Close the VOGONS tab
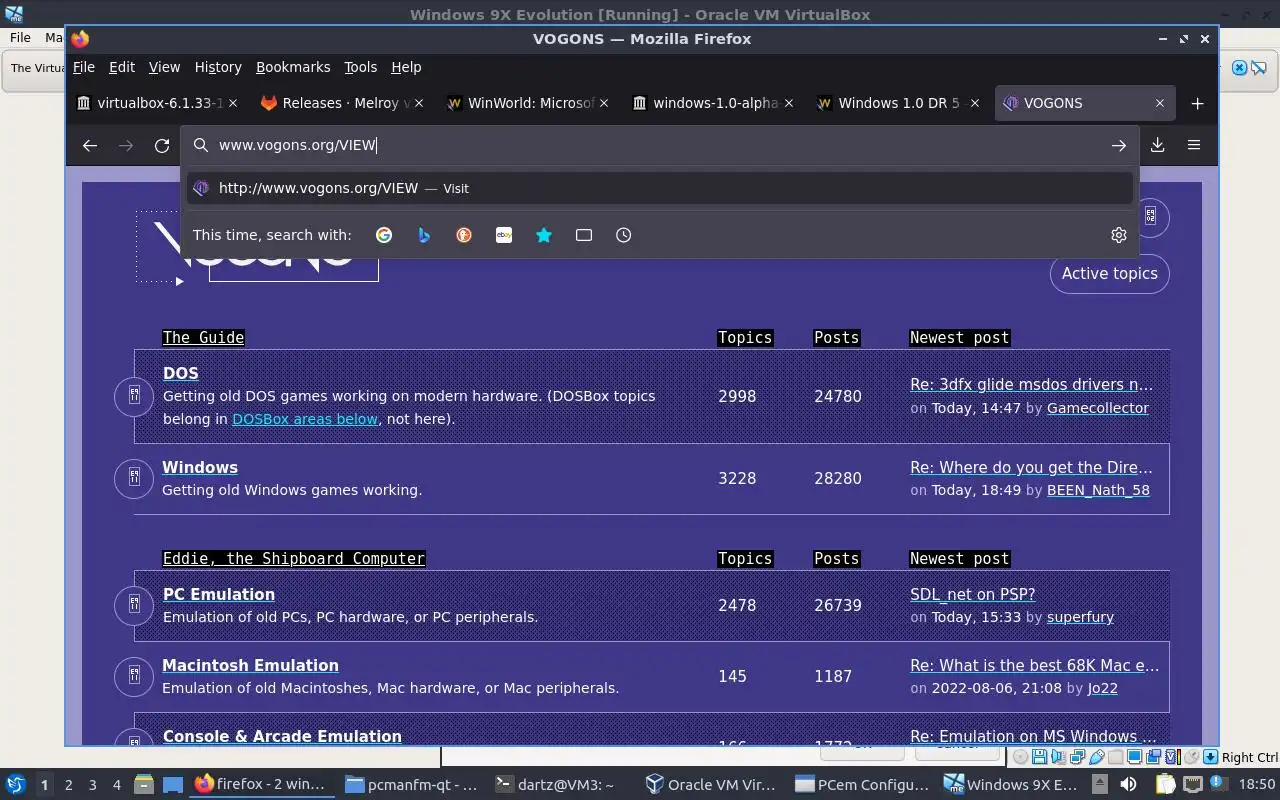The width and height of the screenshot is (1280, 800). point(1159,103)
